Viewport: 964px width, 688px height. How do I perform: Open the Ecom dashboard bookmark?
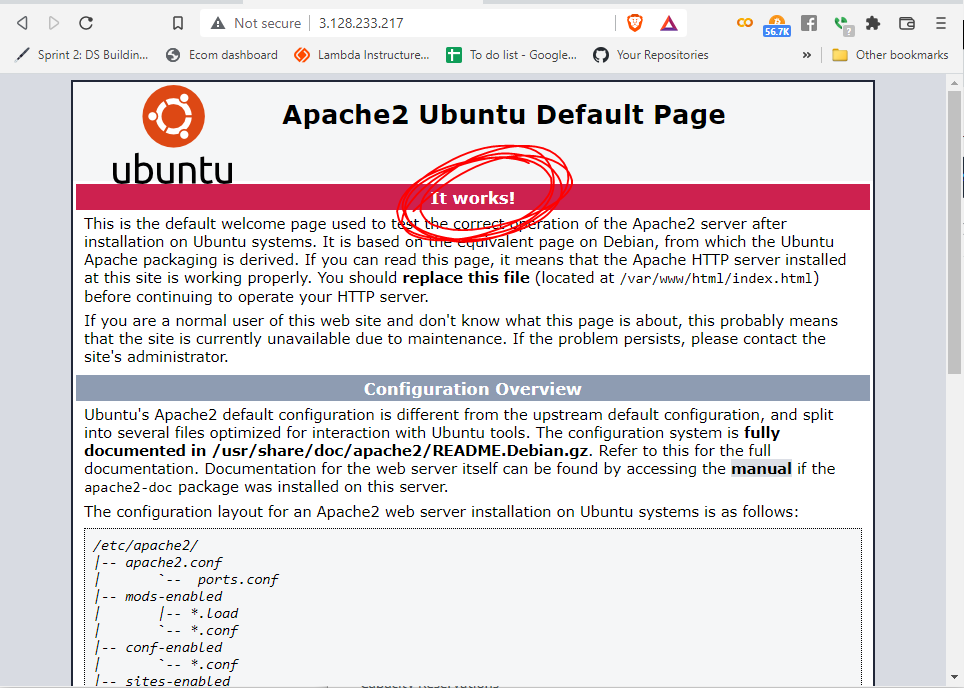222,55
